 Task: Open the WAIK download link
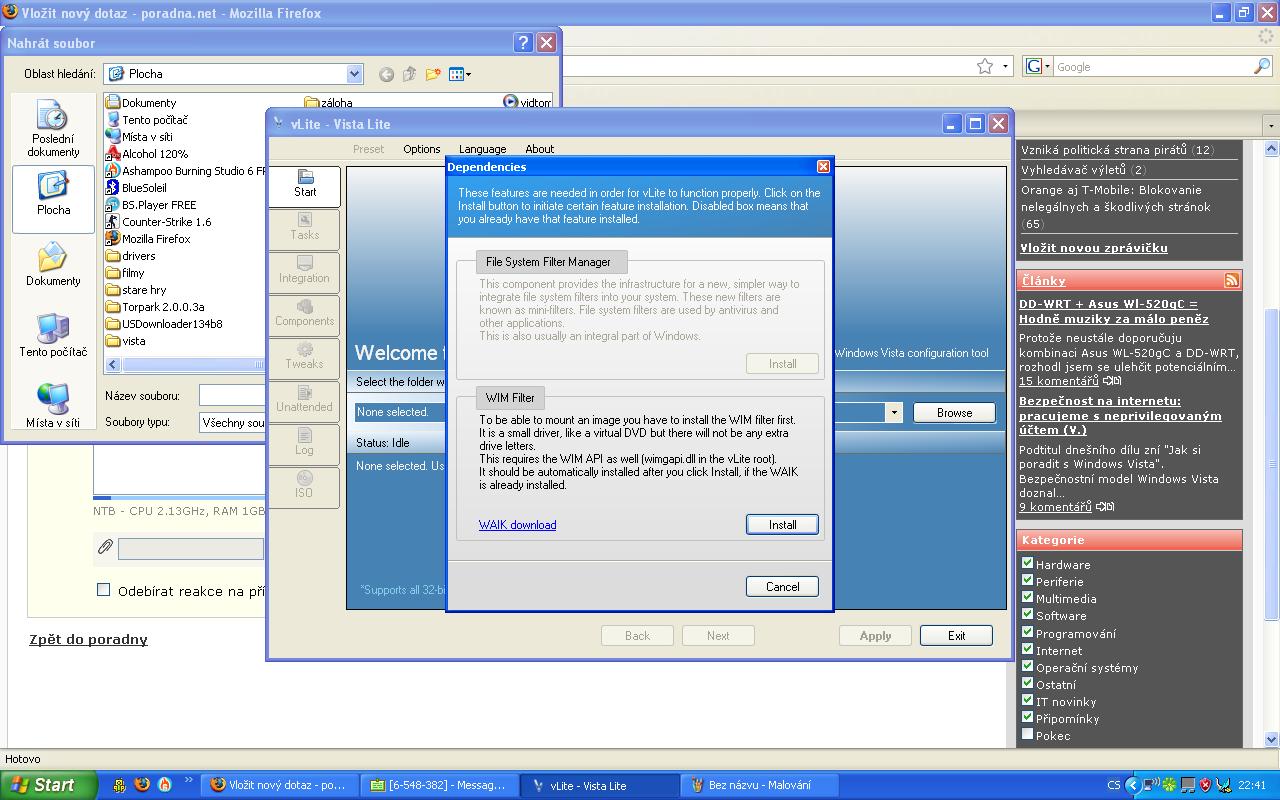coord(517,525)
